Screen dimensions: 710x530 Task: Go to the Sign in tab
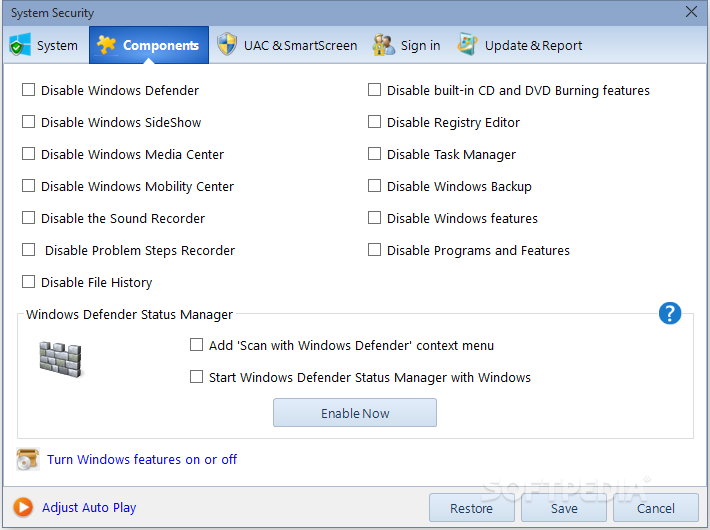pyautogui.click(x=407, y=45)
